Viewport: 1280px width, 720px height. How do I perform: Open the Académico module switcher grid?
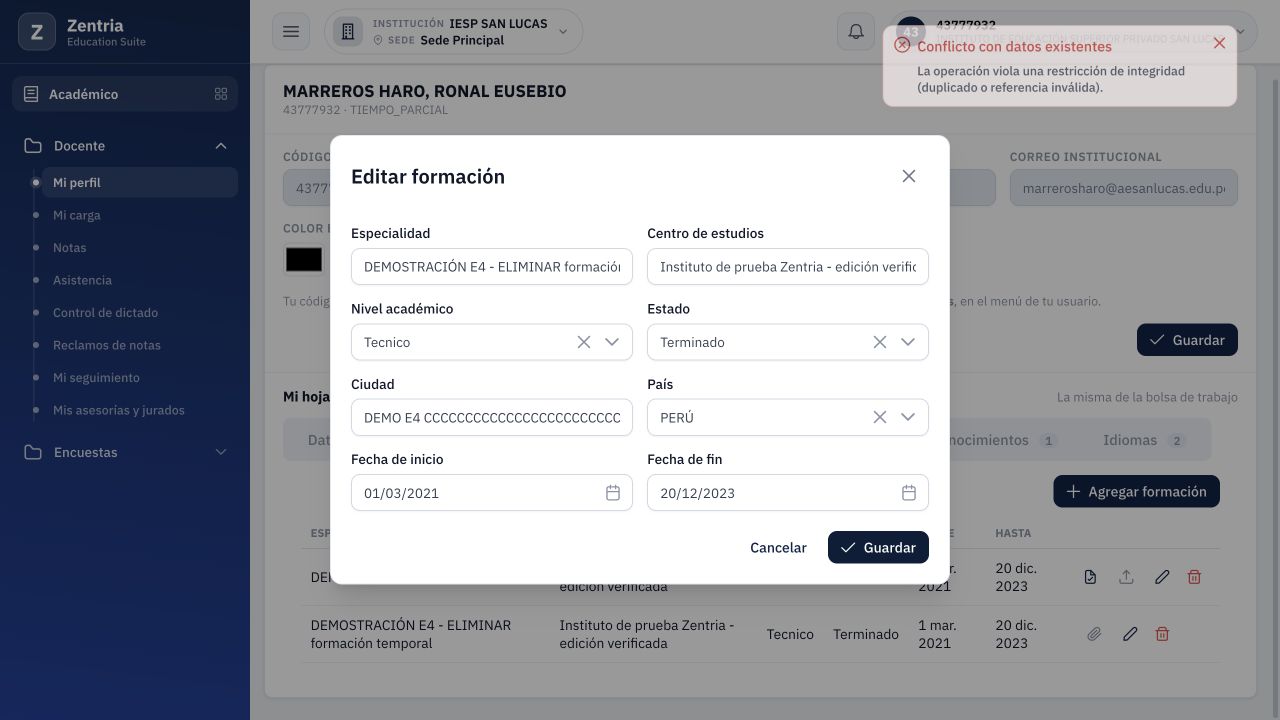pos(221,94)
